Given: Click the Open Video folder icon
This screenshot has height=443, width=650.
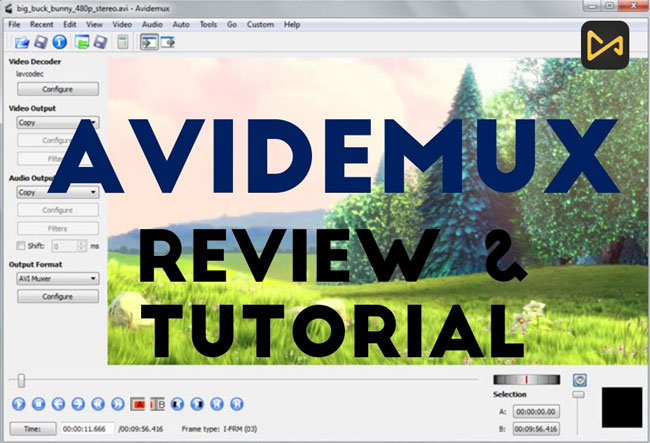Looking at the screenshot, I should pos(22,42).
